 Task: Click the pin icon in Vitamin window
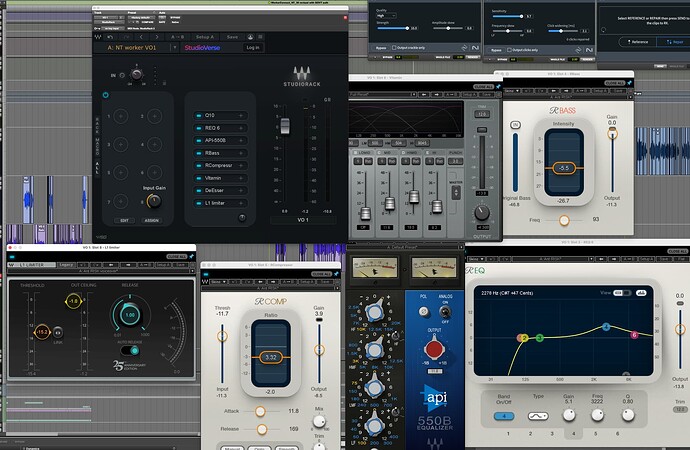pyautogui.click(x=498, y=87)
